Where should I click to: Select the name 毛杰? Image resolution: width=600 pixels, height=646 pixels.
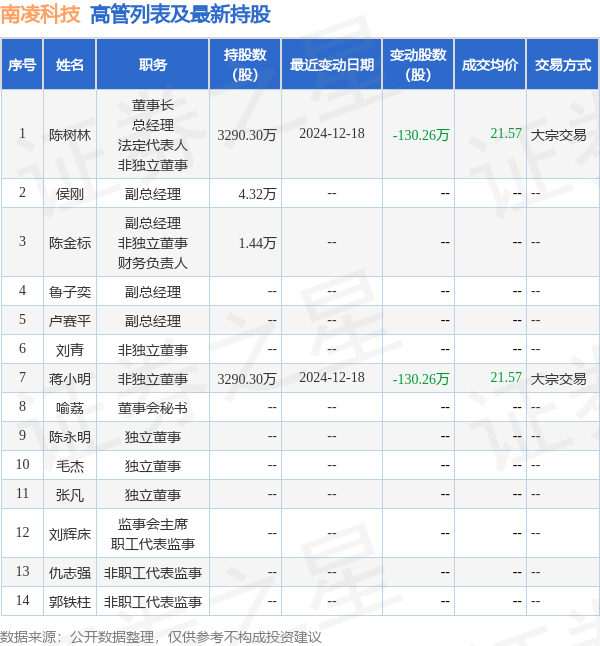point(70,466)
